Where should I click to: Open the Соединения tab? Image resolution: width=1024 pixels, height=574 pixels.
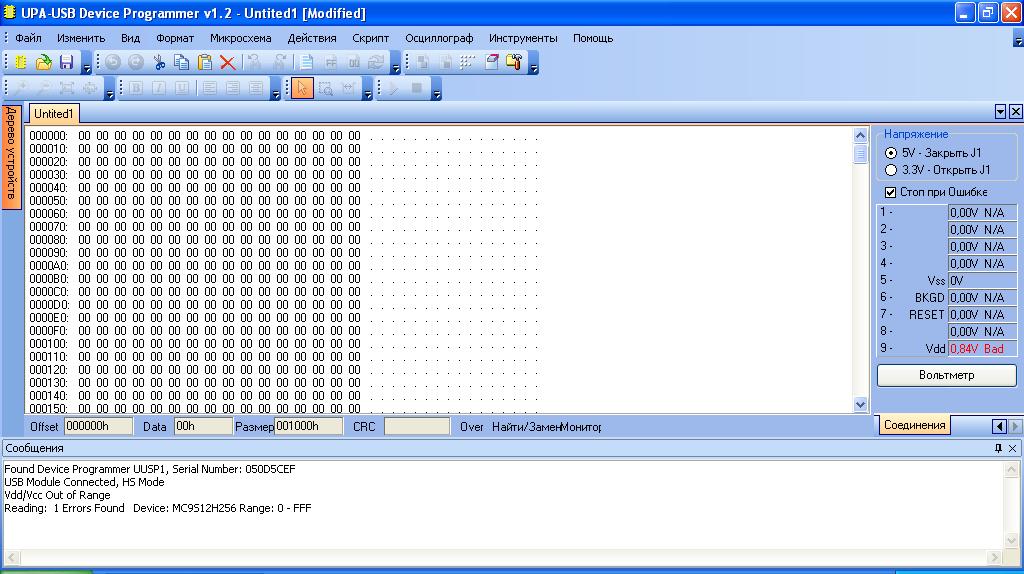pyautogui.click(x=914, y=425)
